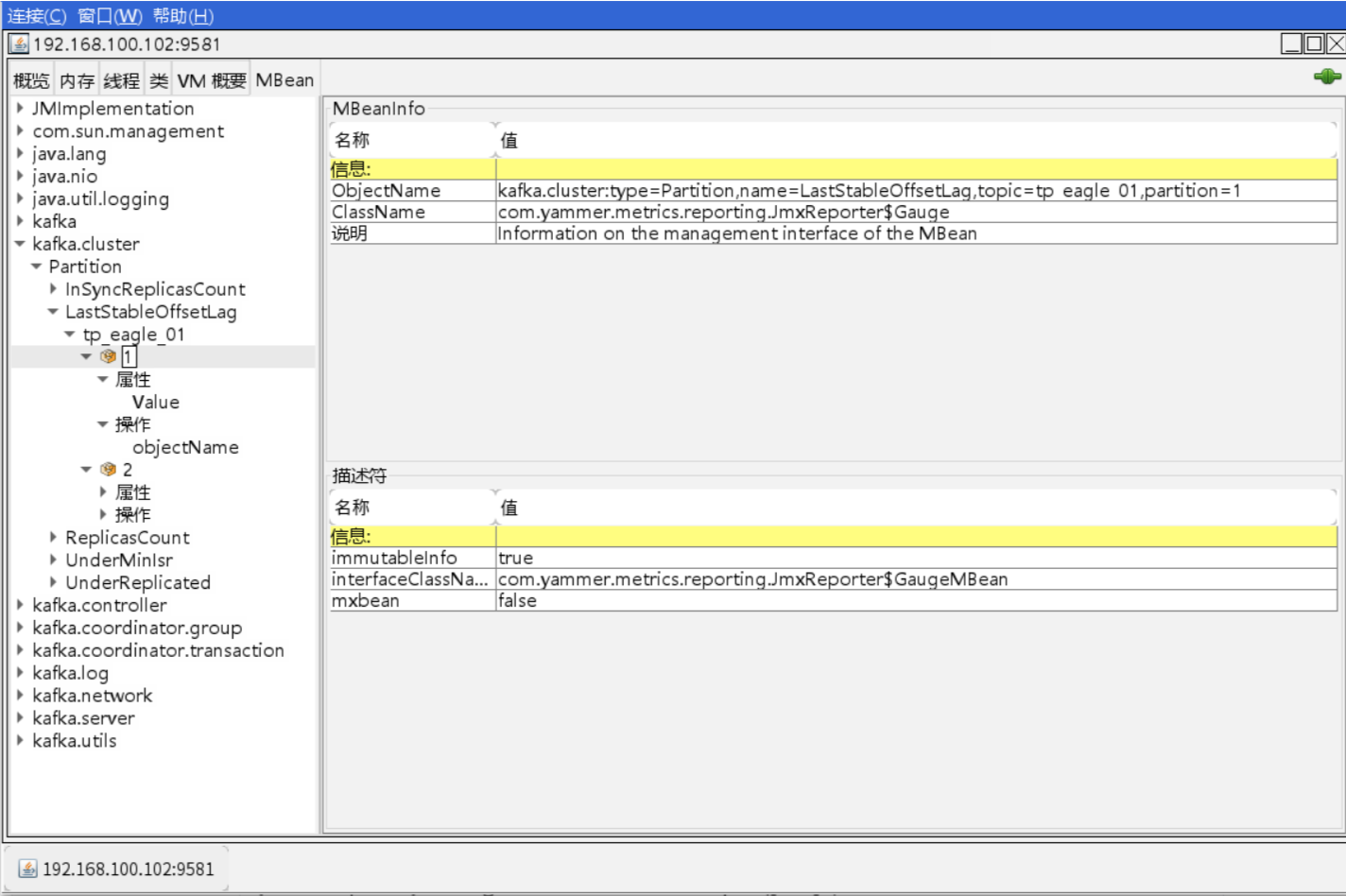This screenshot has height=896, width=1346.
Task: Expand the java.nio node
Action: tap(20, 176)
